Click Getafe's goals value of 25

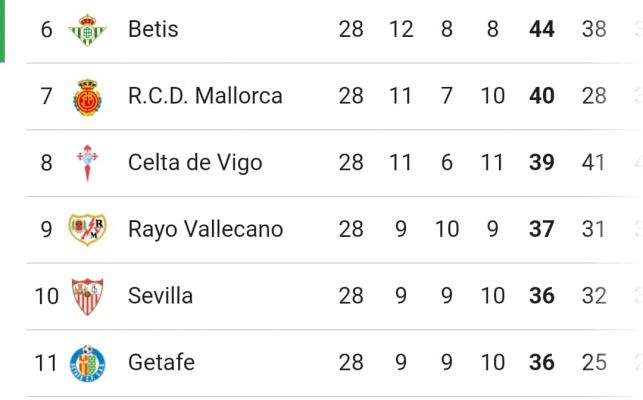tap(594, 362)
